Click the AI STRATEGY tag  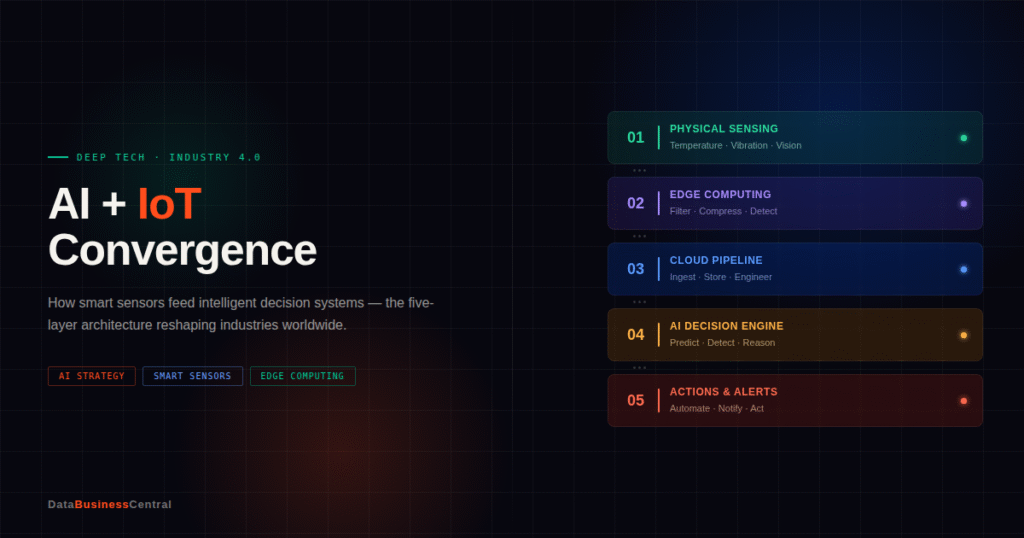point(92,376)
